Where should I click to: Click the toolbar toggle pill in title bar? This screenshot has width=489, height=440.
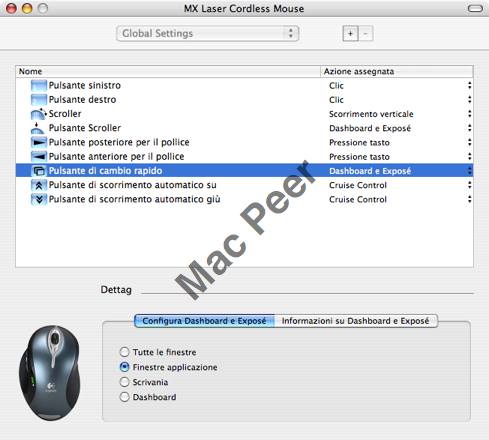475,8
